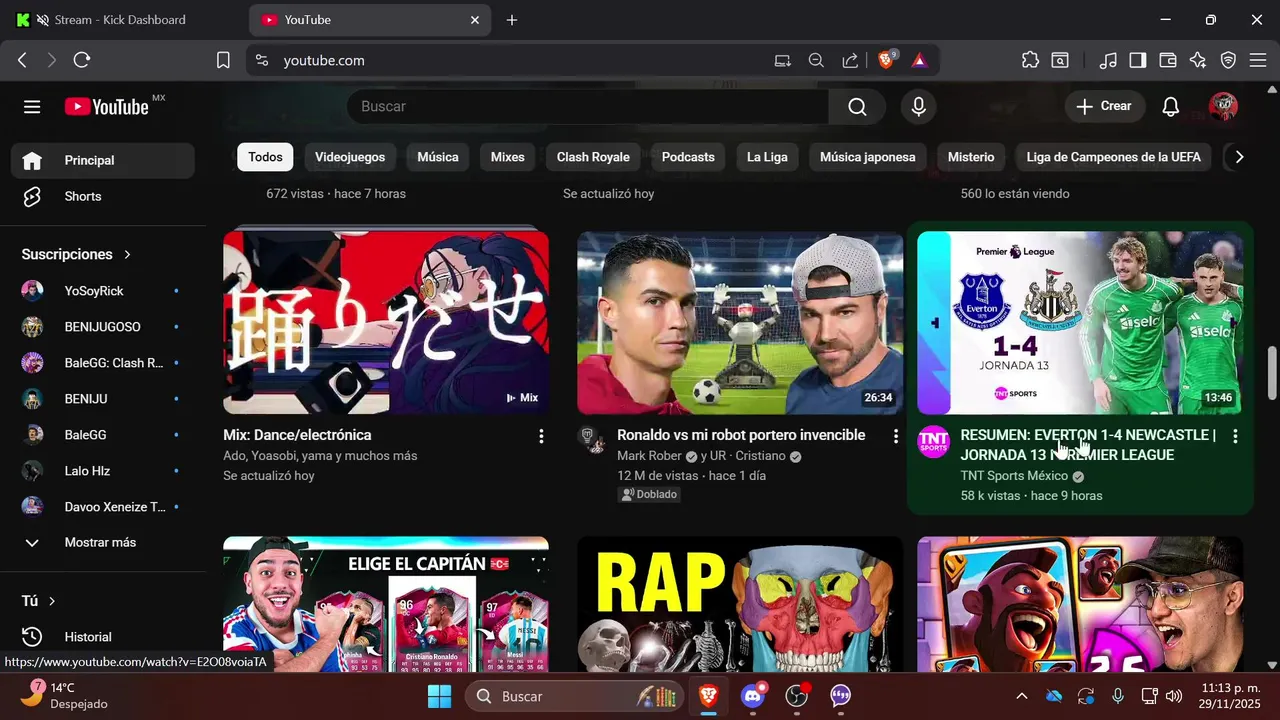Screen dimensions: 1280x720
Task: Expand the Tú section
Action: pyautogui.click(x=39, y=601)
